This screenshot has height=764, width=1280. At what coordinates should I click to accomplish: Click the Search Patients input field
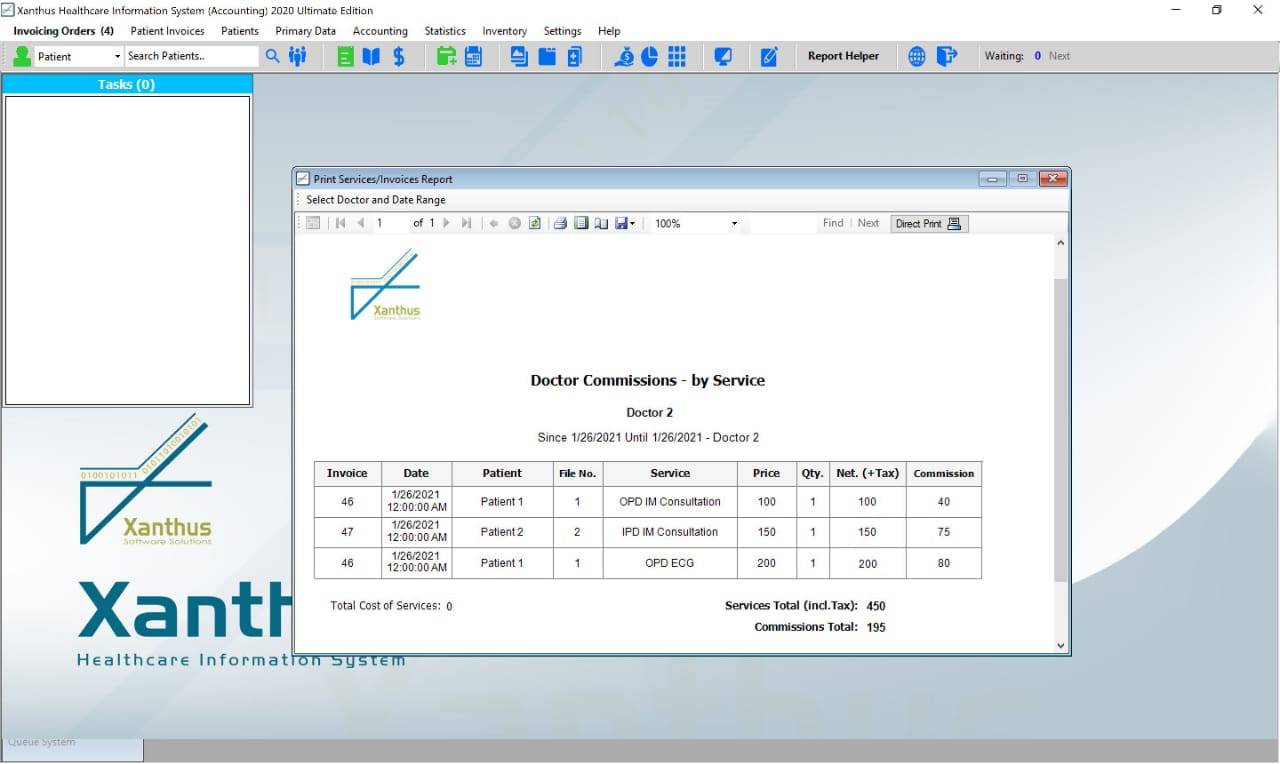tap(190, 56)
